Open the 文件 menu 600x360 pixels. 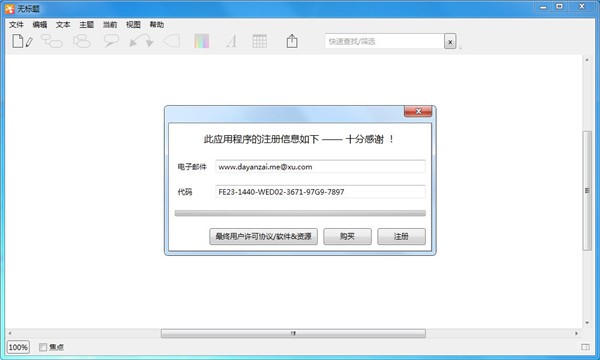click(x=16, y=24)
